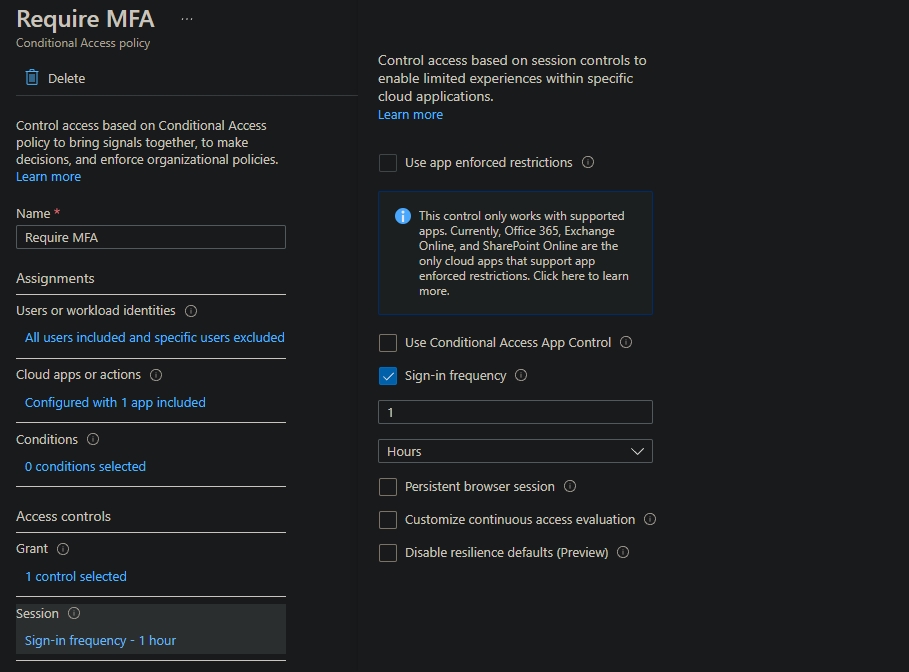Enable Disable resilience defaults (Preview) checkbox
The width and height of the screenshot is (909, 672).
(388, 553)
